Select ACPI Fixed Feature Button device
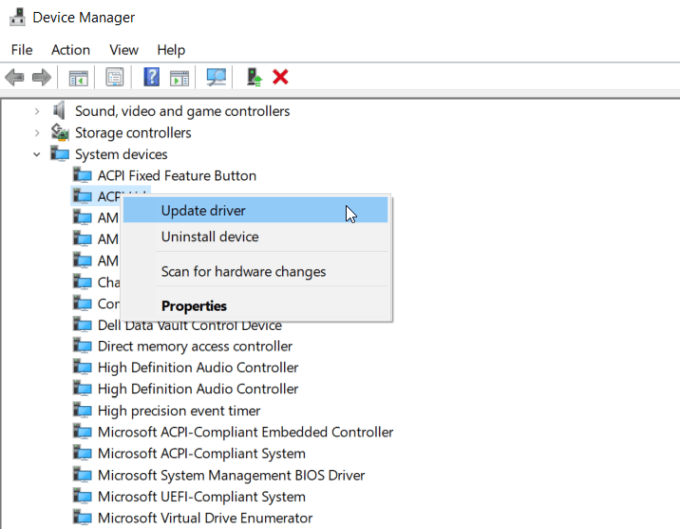 click(x=177, y=176)
